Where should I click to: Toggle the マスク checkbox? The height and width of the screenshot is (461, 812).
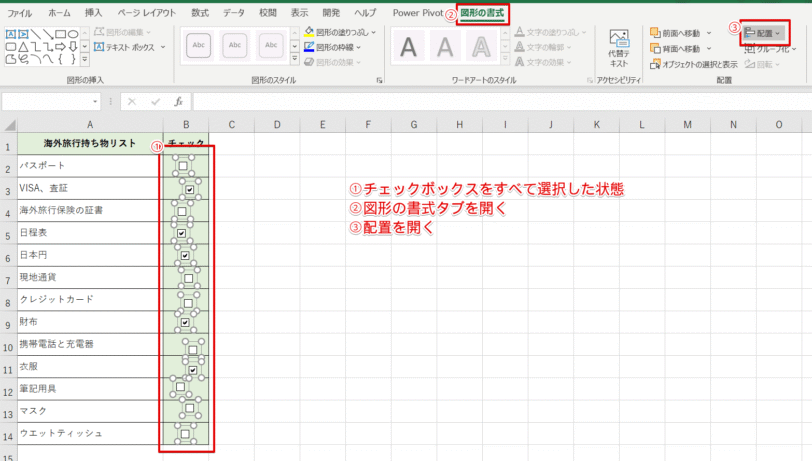click(190, 408)
